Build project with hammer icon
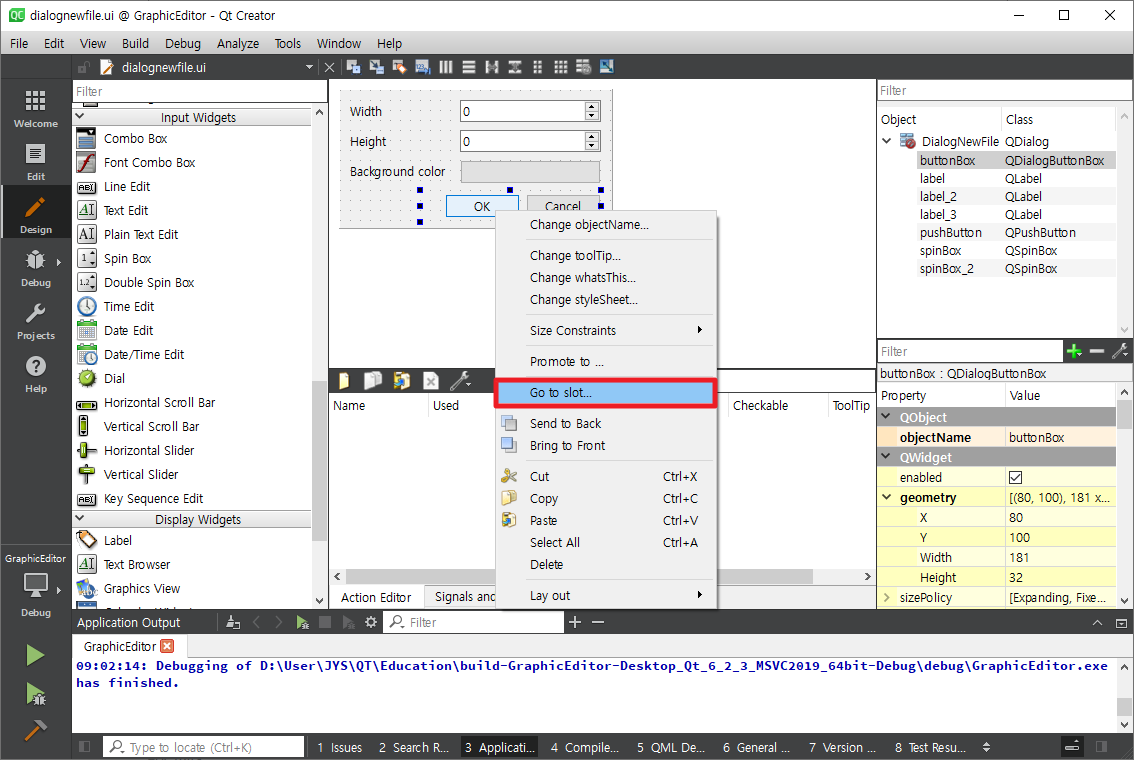Viewport: 1134px width, 760px height. (35, 730)
